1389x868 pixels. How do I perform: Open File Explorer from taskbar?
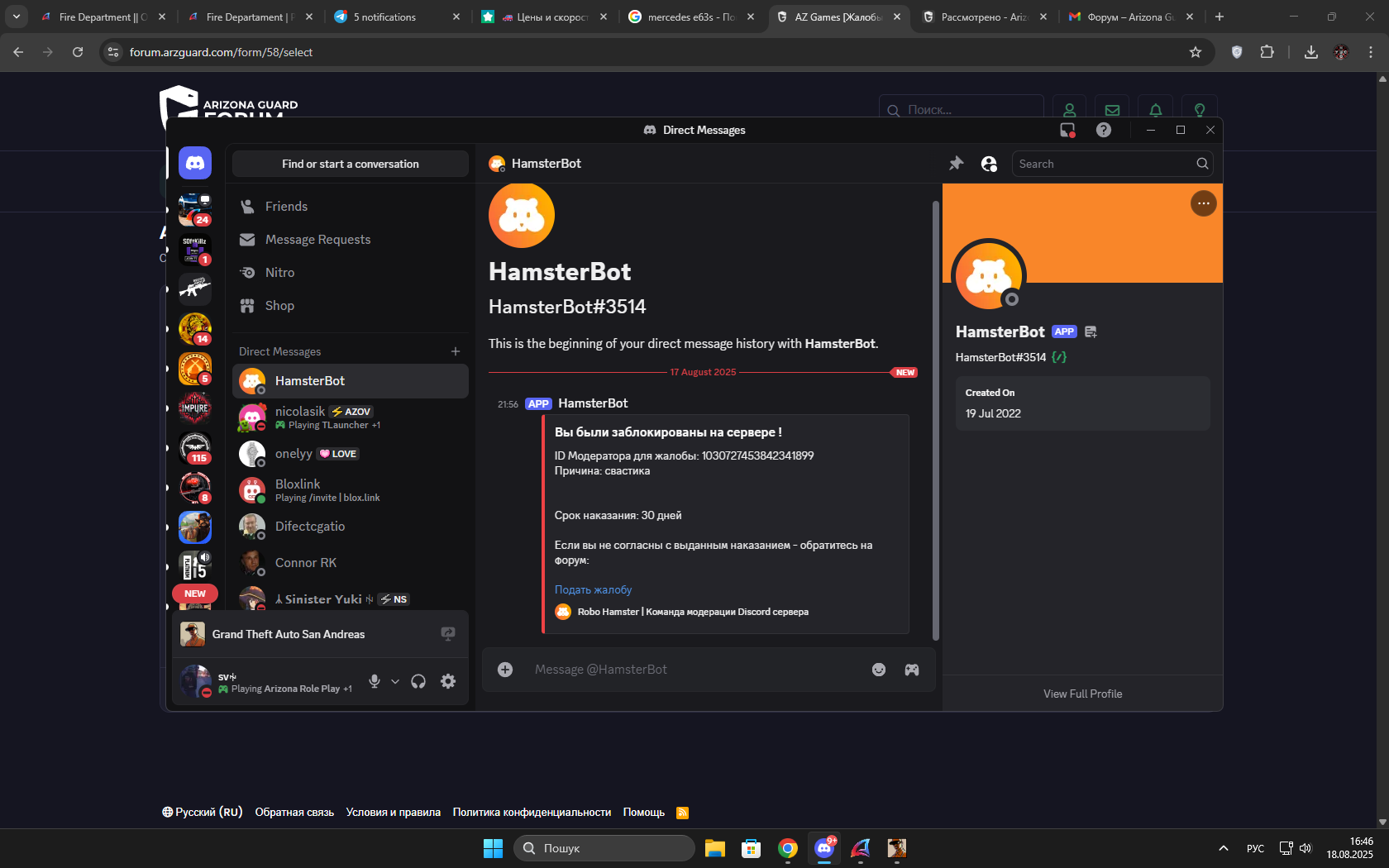coord(715,848)
